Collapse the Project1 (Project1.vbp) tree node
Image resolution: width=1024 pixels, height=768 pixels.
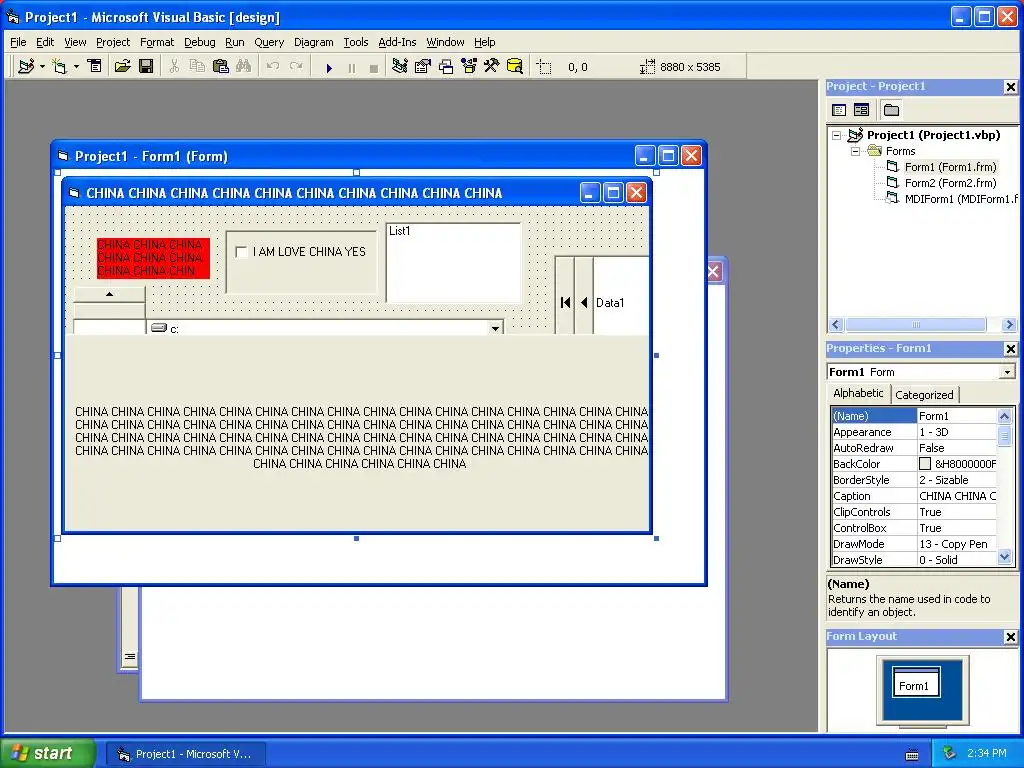tap(837, 135)
